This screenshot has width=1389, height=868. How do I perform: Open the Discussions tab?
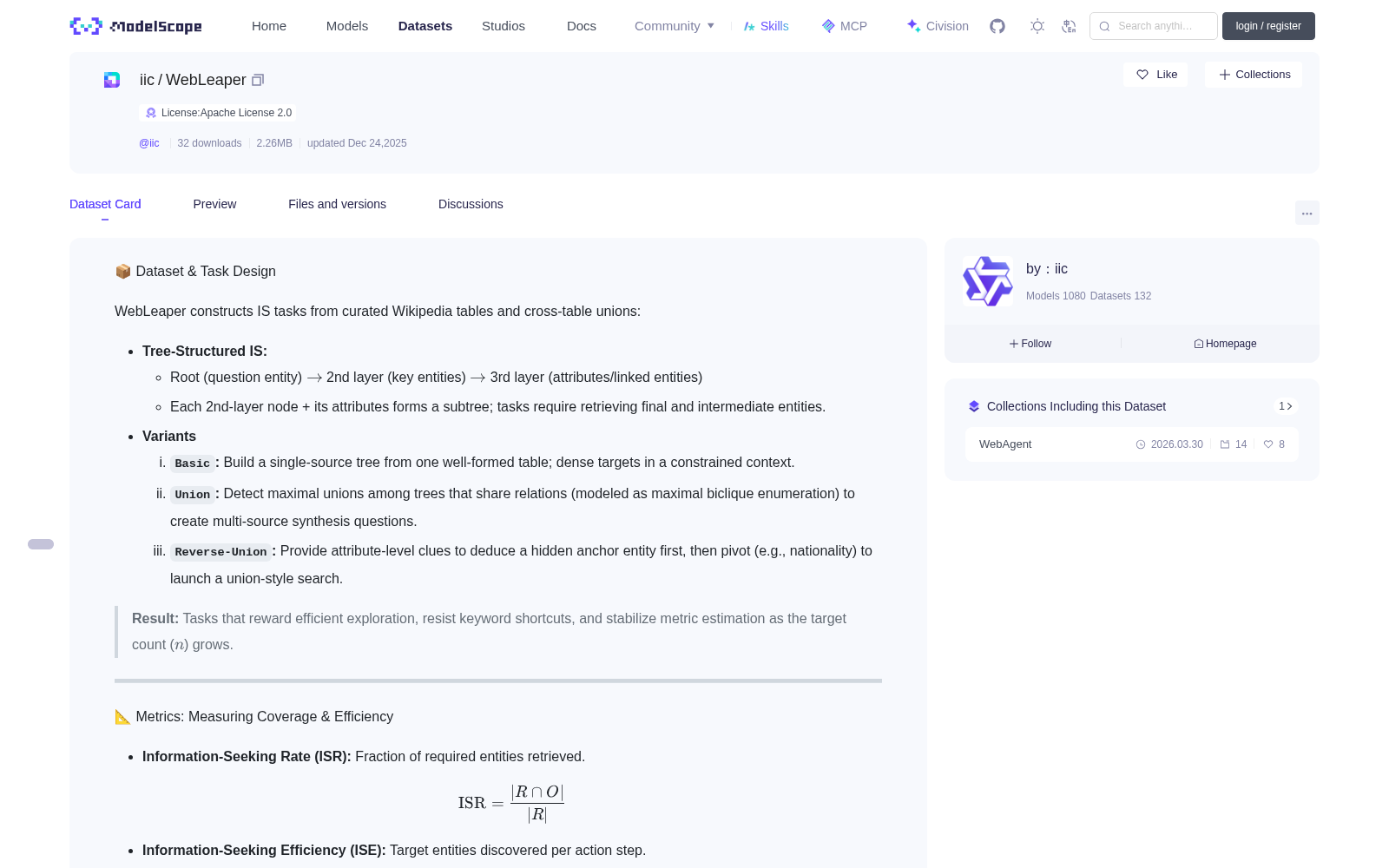(x=471, y=204)
